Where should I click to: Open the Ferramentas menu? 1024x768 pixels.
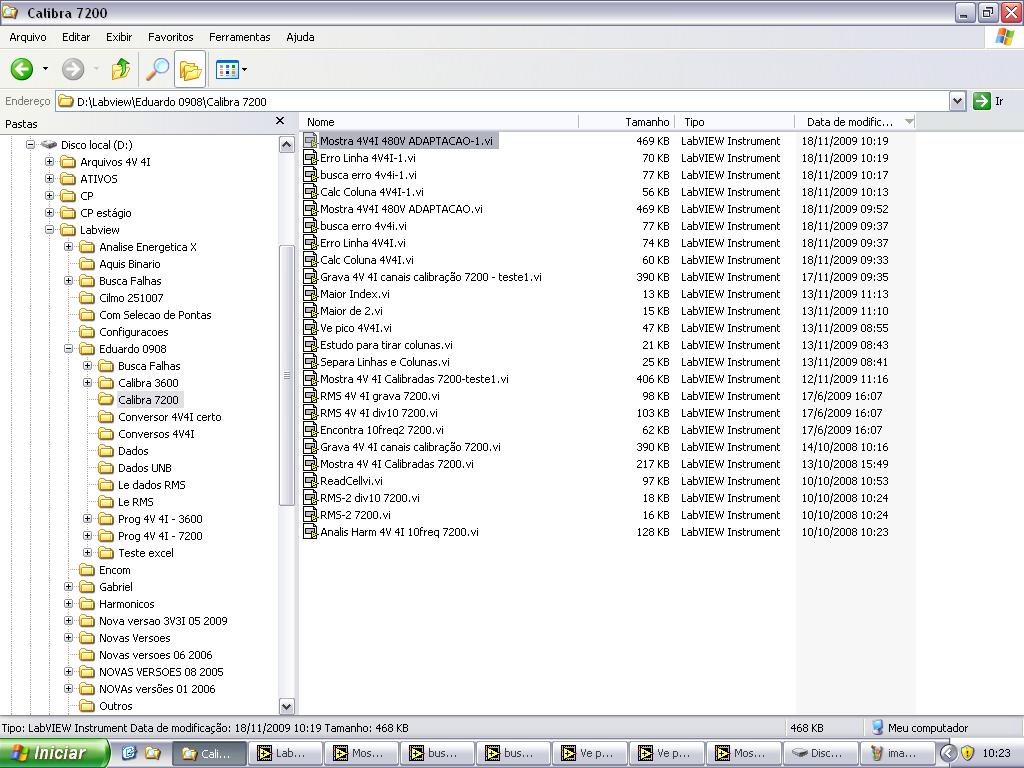(240, 37)
